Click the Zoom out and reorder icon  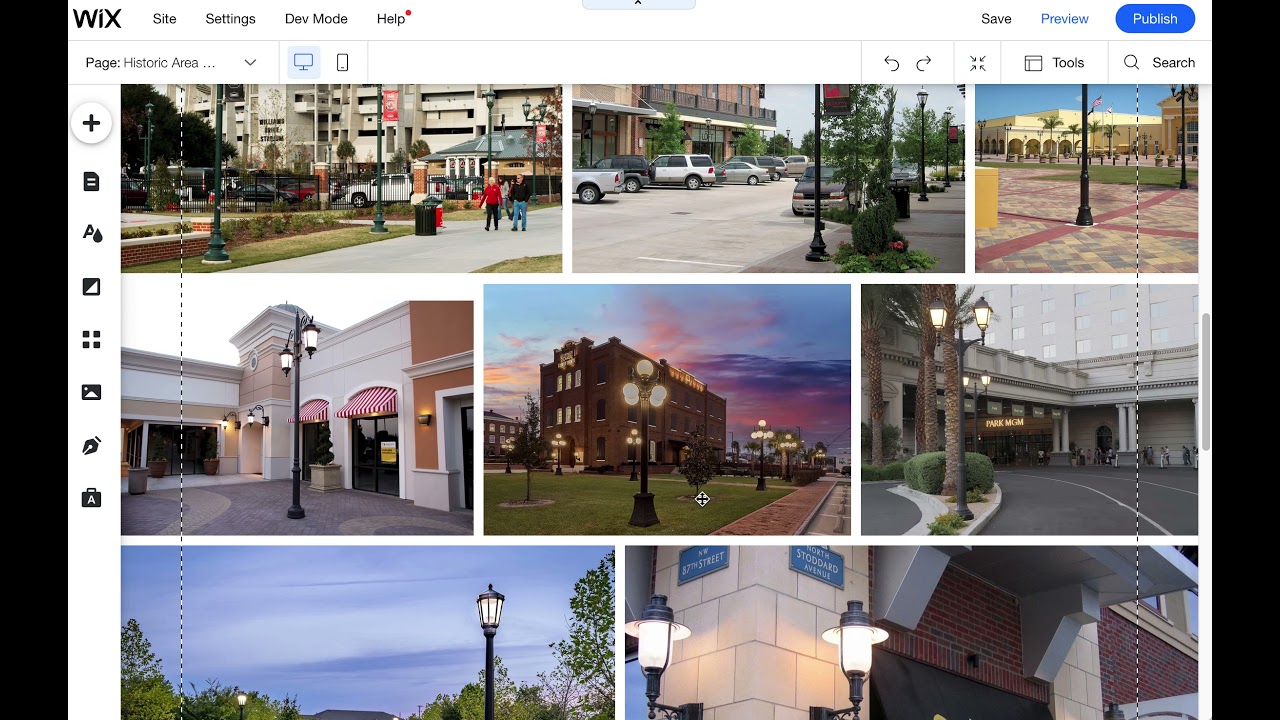tap(978, 63)
